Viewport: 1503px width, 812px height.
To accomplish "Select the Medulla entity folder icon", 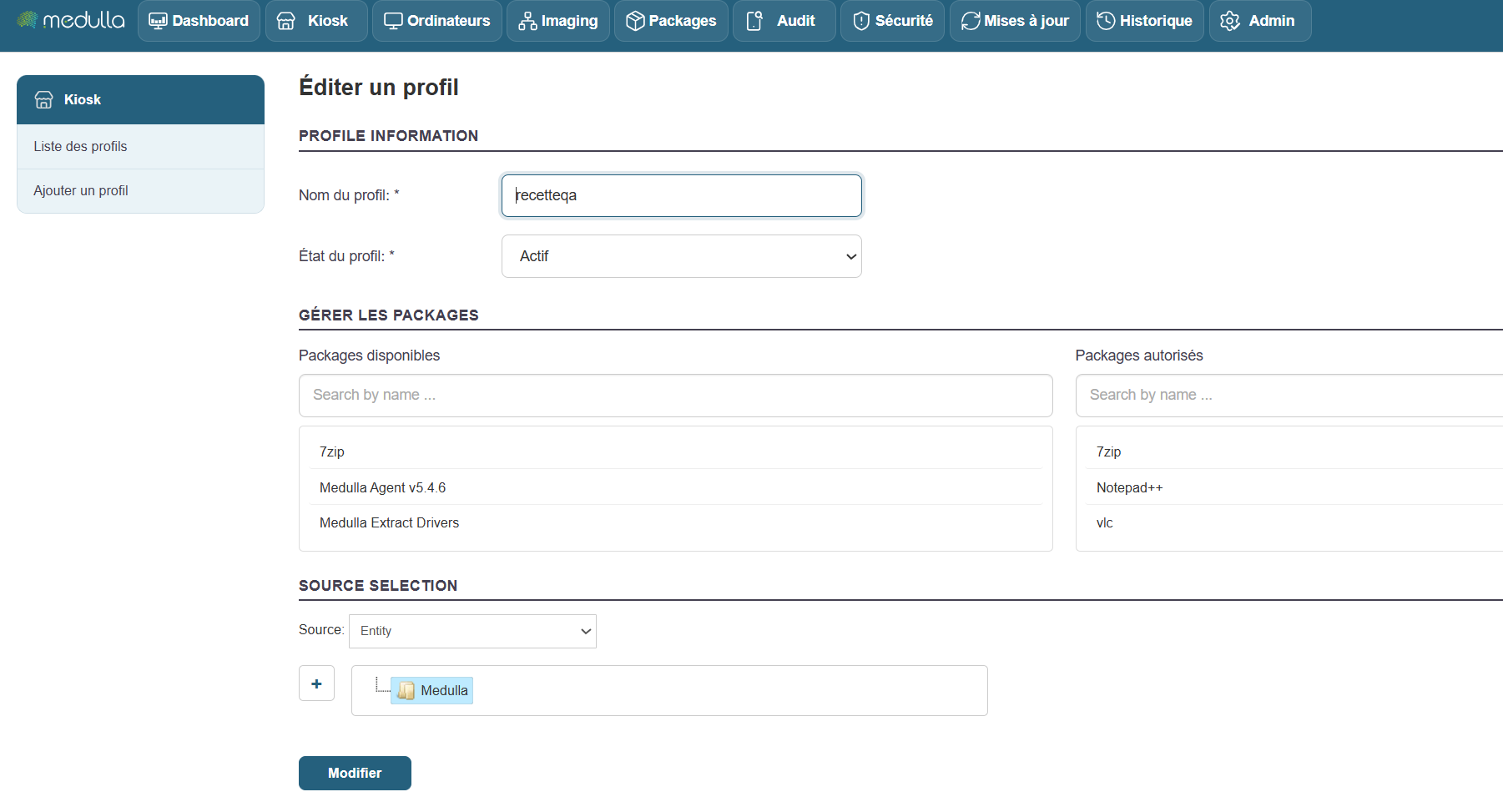I will click(x=406, y=691).
